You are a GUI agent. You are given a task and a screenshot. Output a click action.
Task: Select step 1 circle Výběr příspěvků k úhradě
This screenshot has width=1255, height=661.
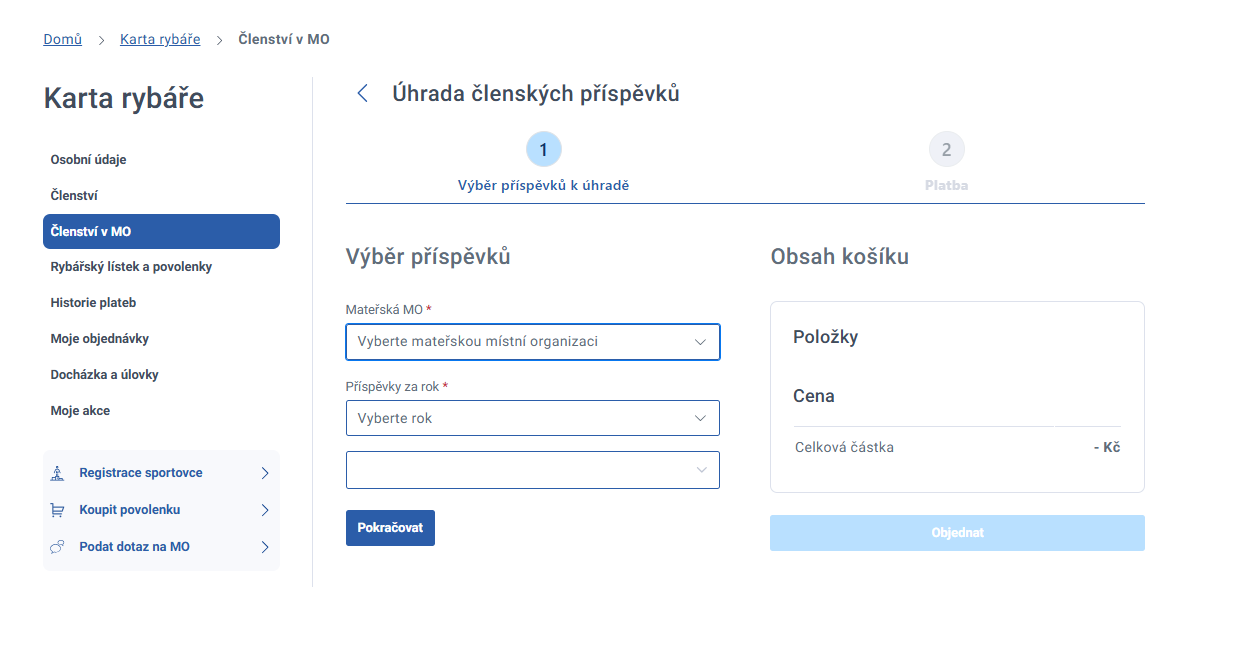(x=544, y=150)
